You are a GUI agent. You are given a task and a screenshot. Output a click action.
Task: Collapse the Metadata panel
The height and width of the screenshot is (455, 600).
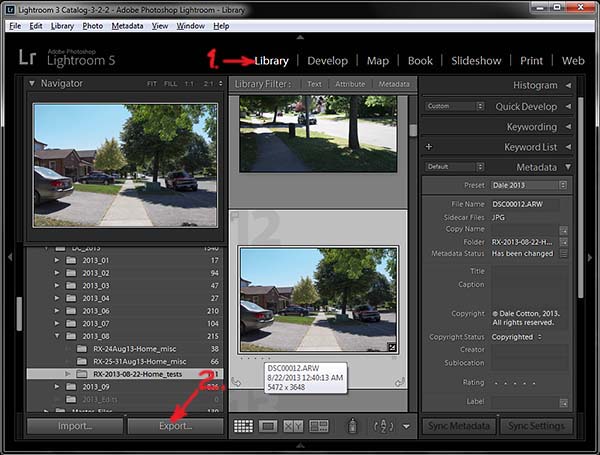[x=568, y=167]
